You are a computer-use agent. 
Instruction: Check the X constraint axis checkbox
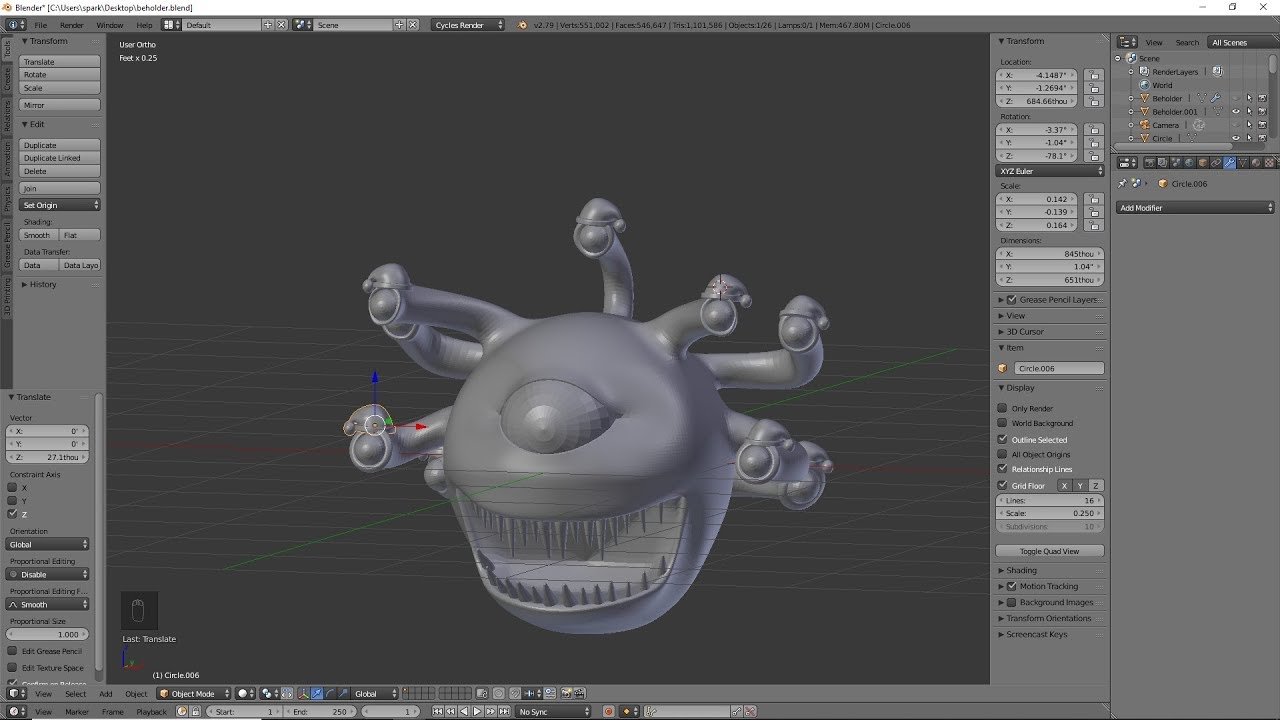point(12,487)
